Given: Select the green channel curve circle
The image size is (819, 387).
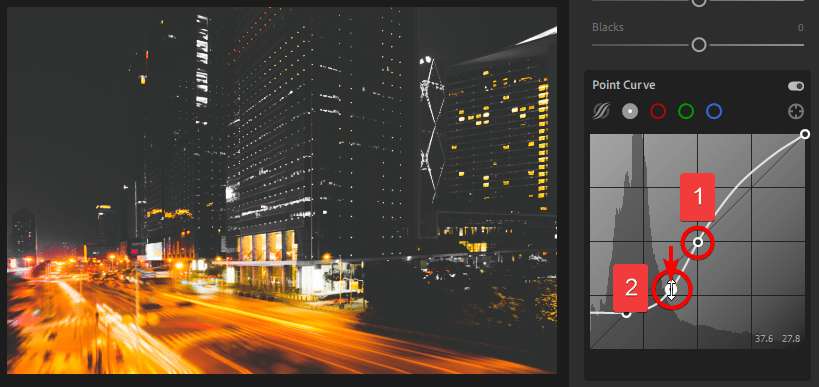Looking at the screenshot, I should point(686,111).
